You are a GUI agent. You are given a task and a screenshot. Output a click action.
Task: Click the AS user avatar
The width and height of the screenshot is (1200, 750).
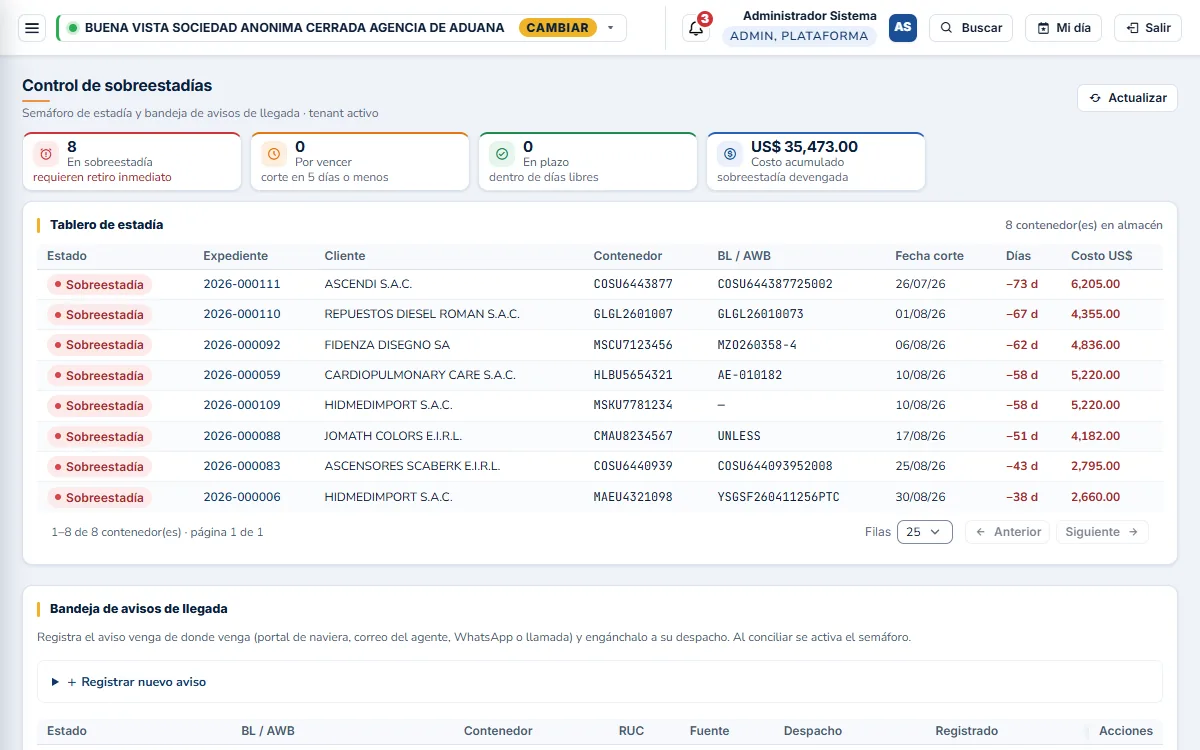(x=903, y=28)
